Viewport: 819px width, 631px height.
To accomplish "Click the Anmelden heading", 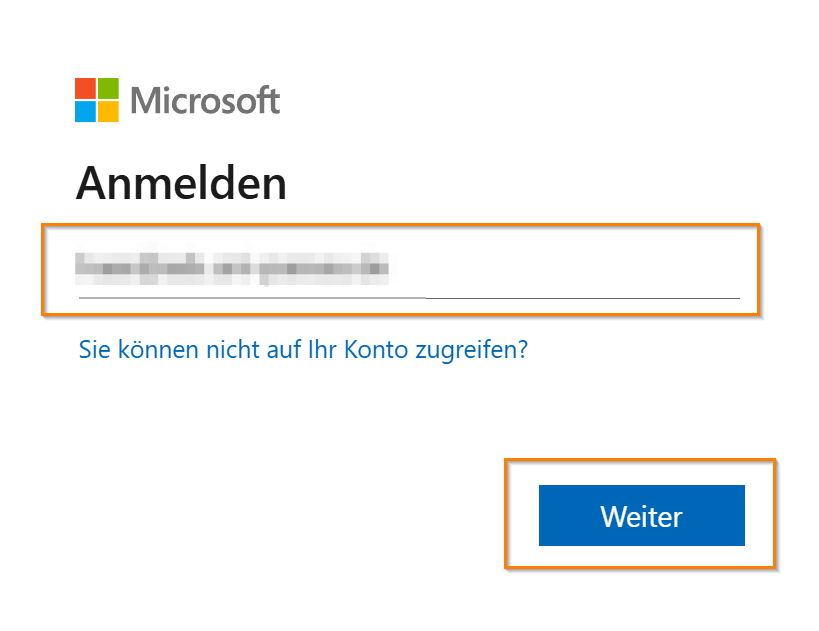I will pyautogui.click(x=181, y=184).
